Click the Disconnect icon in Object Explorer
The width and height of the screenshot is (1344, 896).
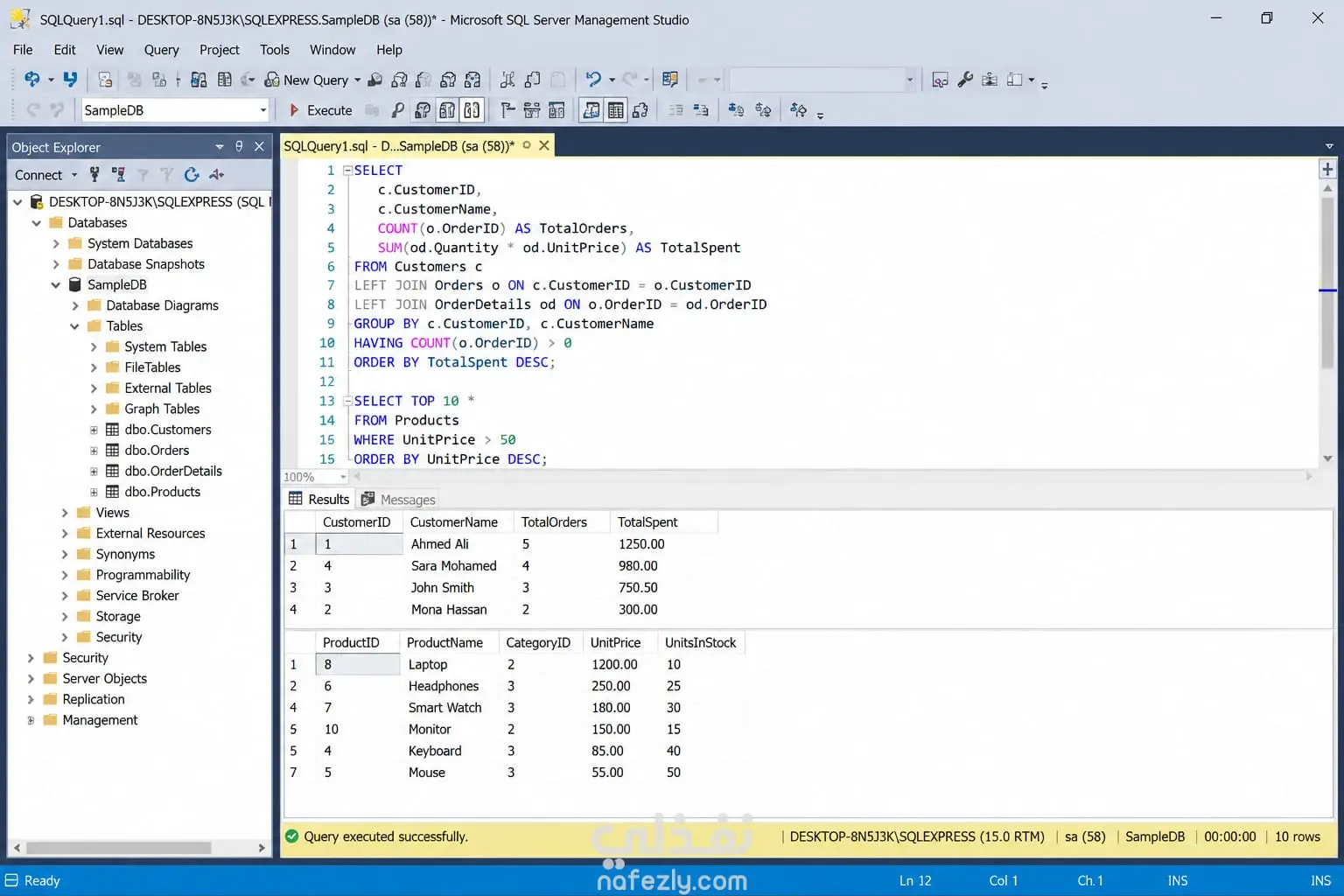coord(118,175)
